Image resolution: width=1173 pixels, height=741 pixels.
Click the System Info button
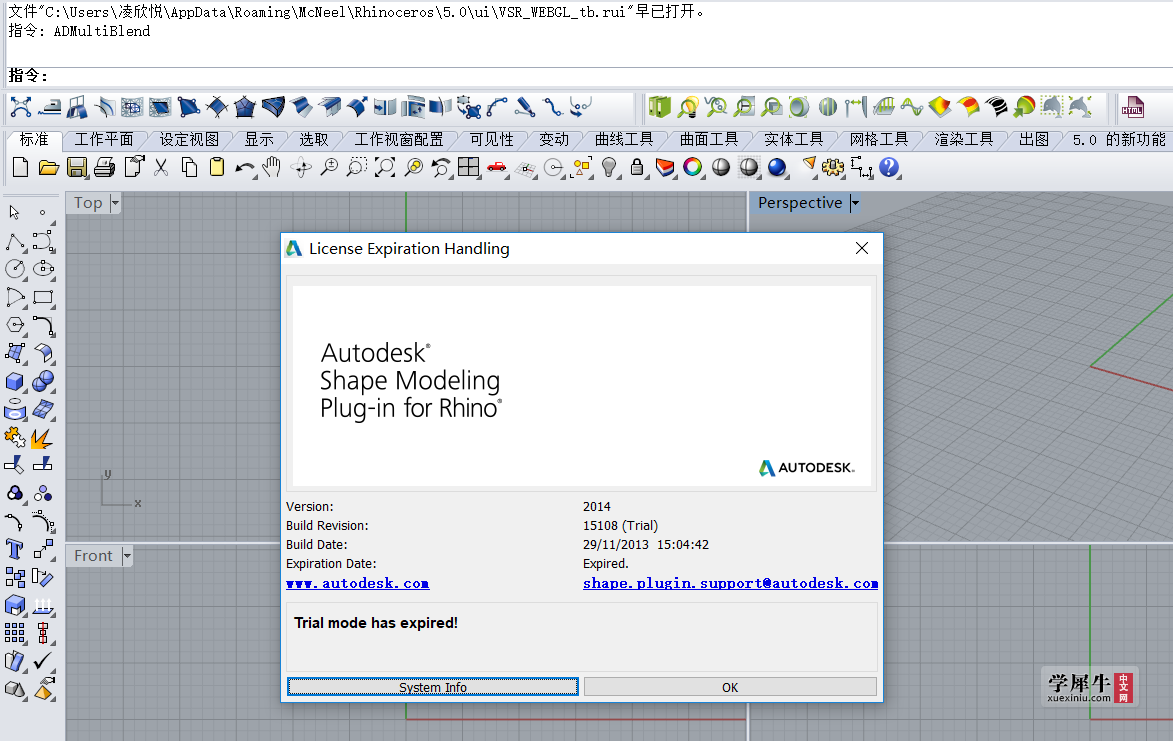[x=432, y=687]
